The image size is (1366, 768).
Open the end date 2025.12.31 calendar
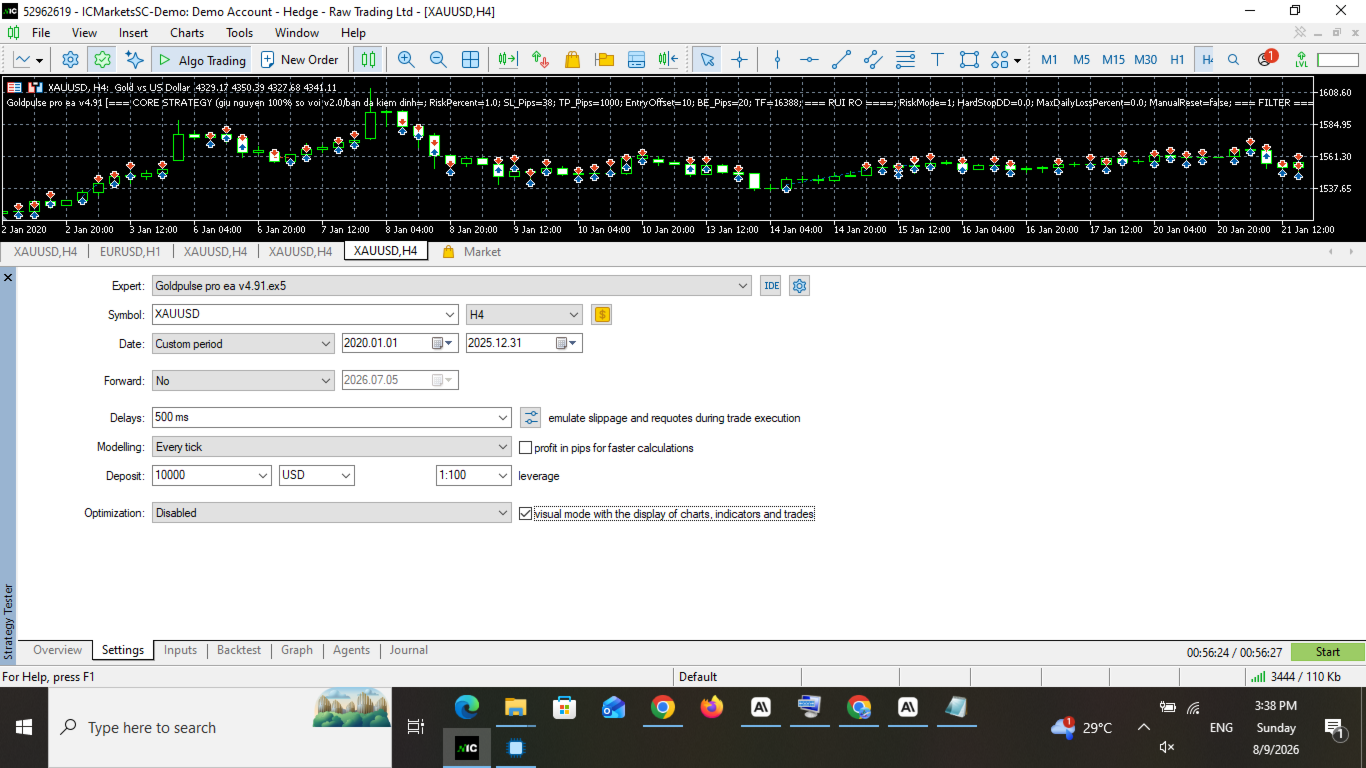pyautogui.click(x=567, y=343)
